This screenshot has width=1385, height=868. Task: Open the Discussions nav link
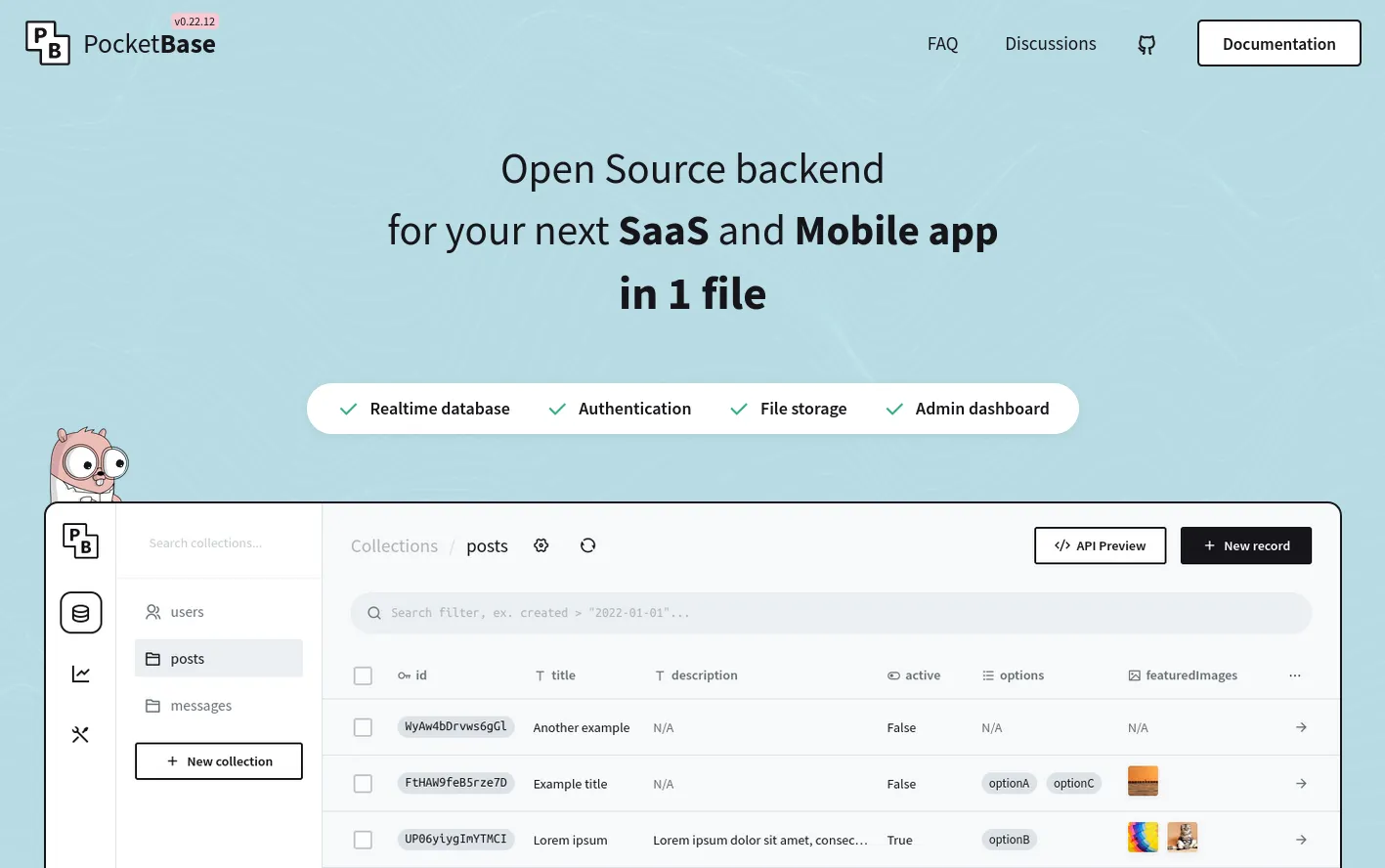pyautogui.click(x=1051, y=44)
